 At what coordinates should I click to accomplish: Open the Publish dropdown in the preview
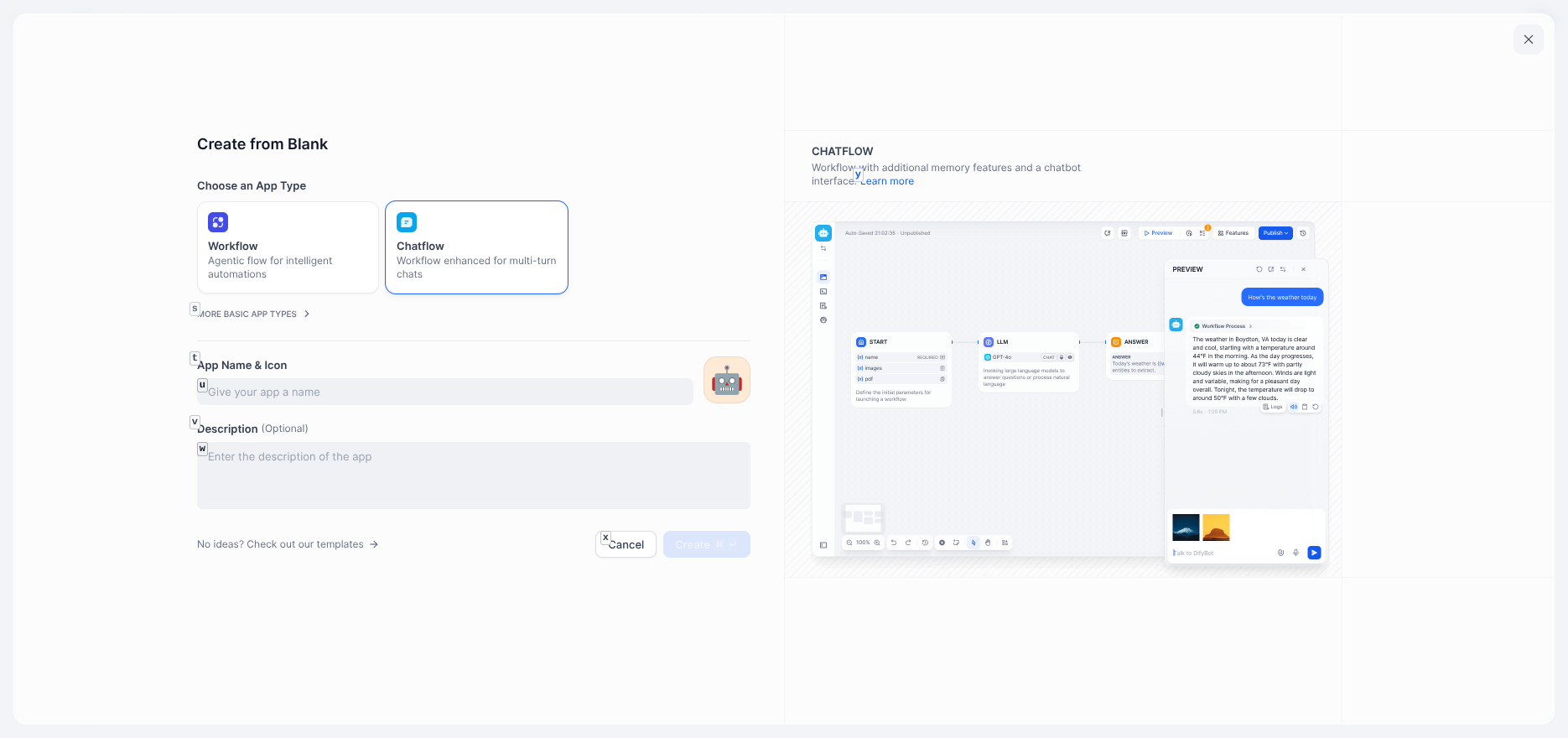[x=1275, y=233]
